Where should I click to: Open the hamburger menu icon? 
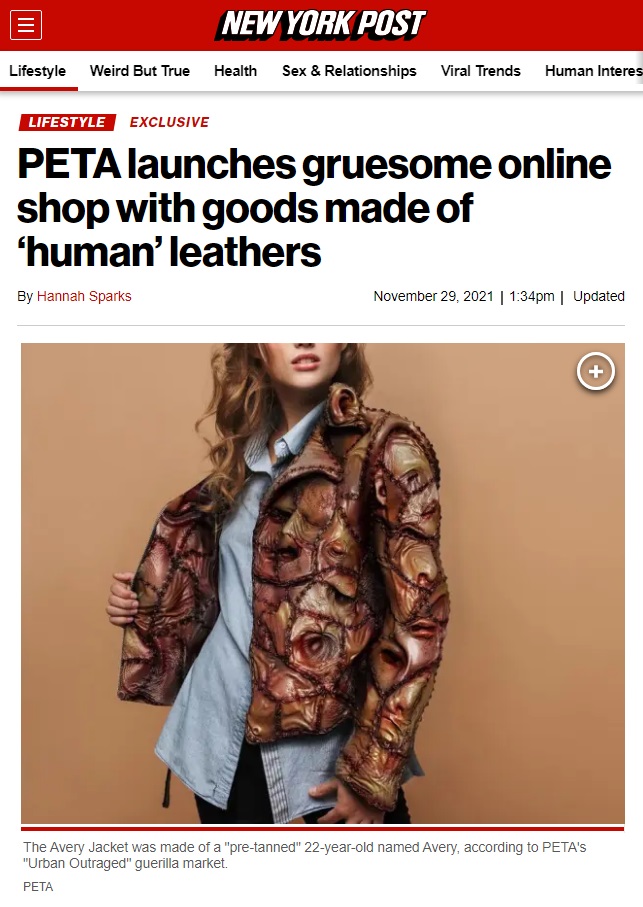click(x=26, y=25)
